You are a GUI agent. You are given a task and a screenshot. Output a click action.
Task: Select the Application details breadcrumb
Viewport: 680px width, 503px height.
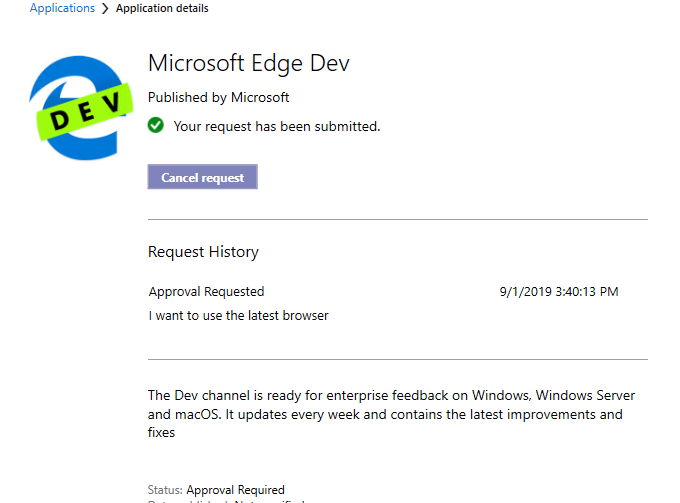click(x=162, y=9)
